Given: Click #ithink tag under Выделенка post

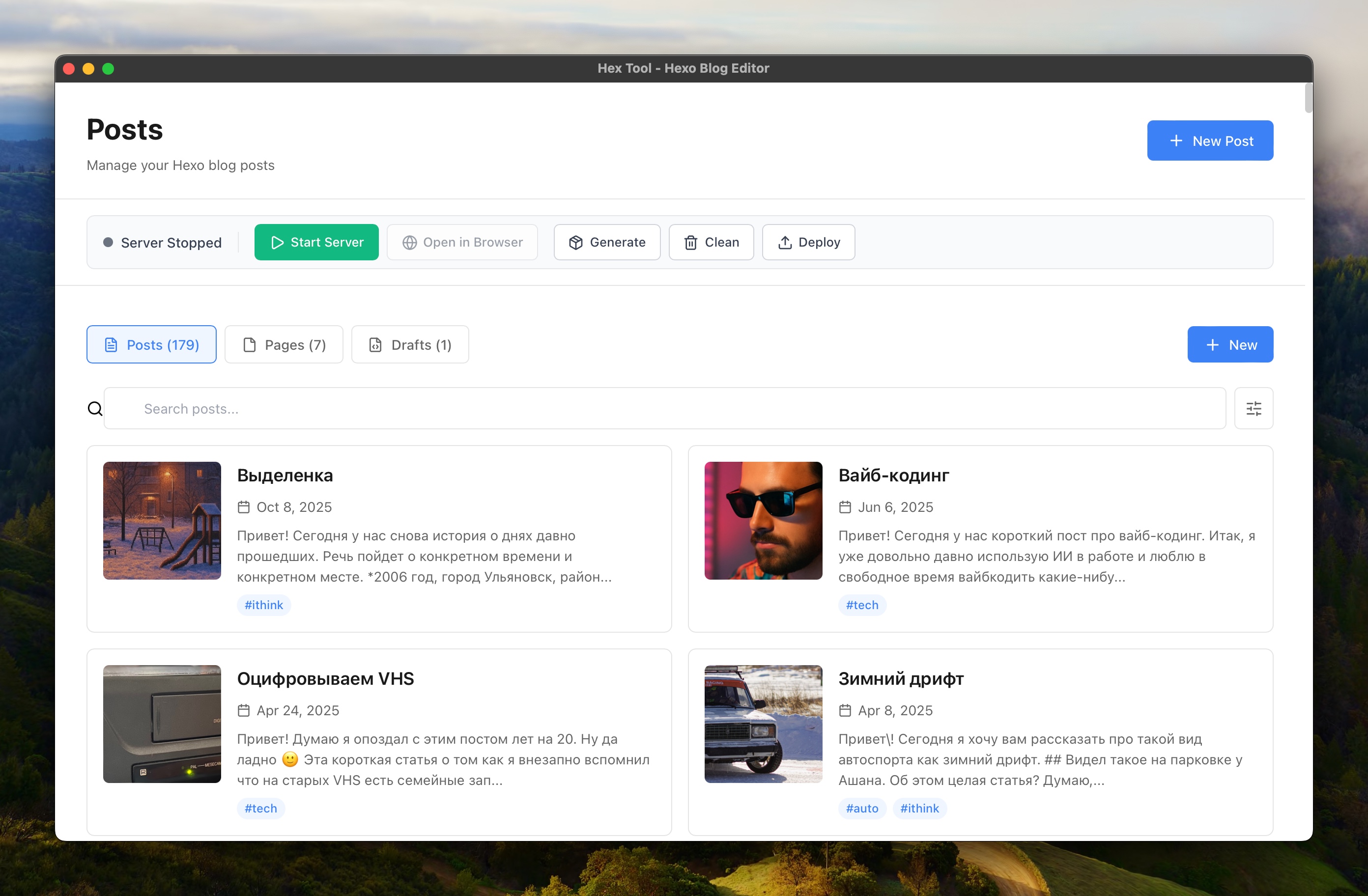Looking at the screenshot, I should [x=263, y=605].
